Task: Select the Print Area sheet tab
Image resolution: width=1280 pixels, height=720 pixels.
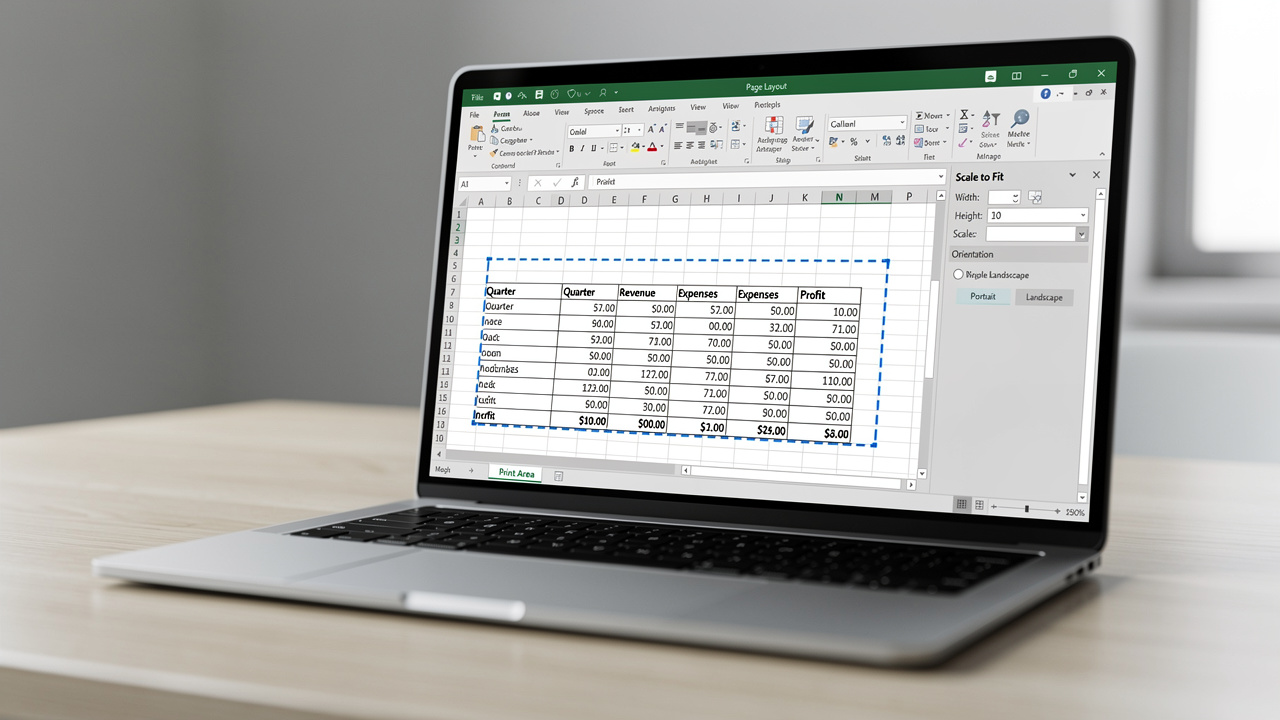Action: [517, 474]
